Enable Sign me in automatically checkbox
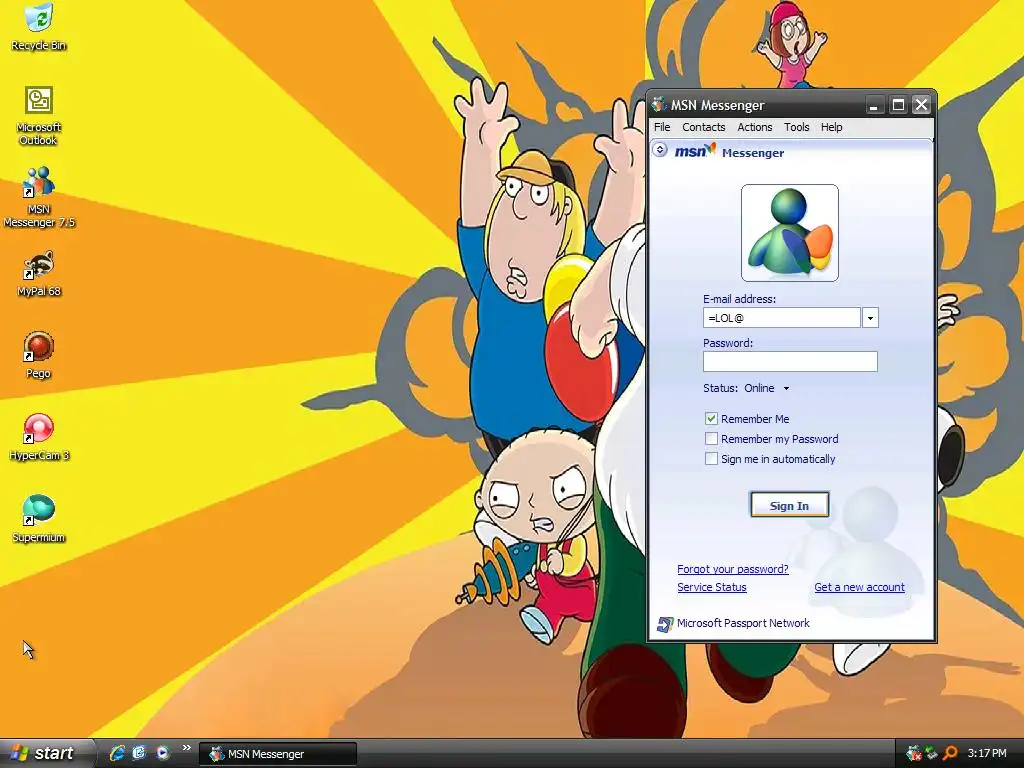The image size is (1024, 768). point(711,459)
